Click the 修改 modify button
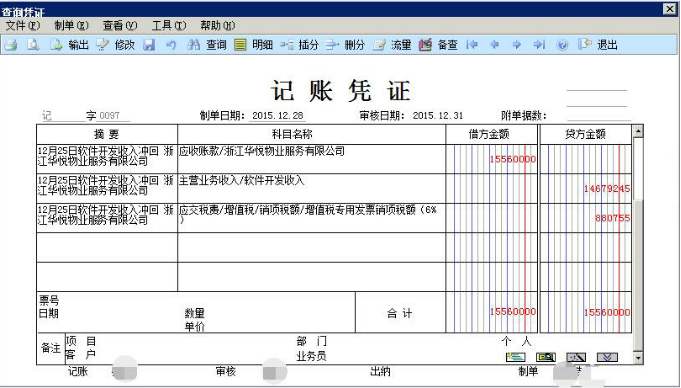 116,45
